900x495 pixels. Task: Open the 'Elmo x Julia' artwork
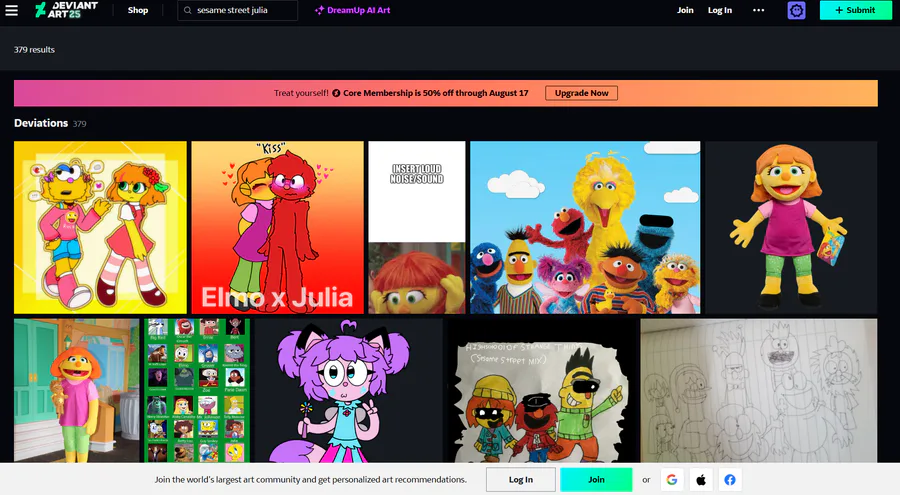click(x=277, y=227)
